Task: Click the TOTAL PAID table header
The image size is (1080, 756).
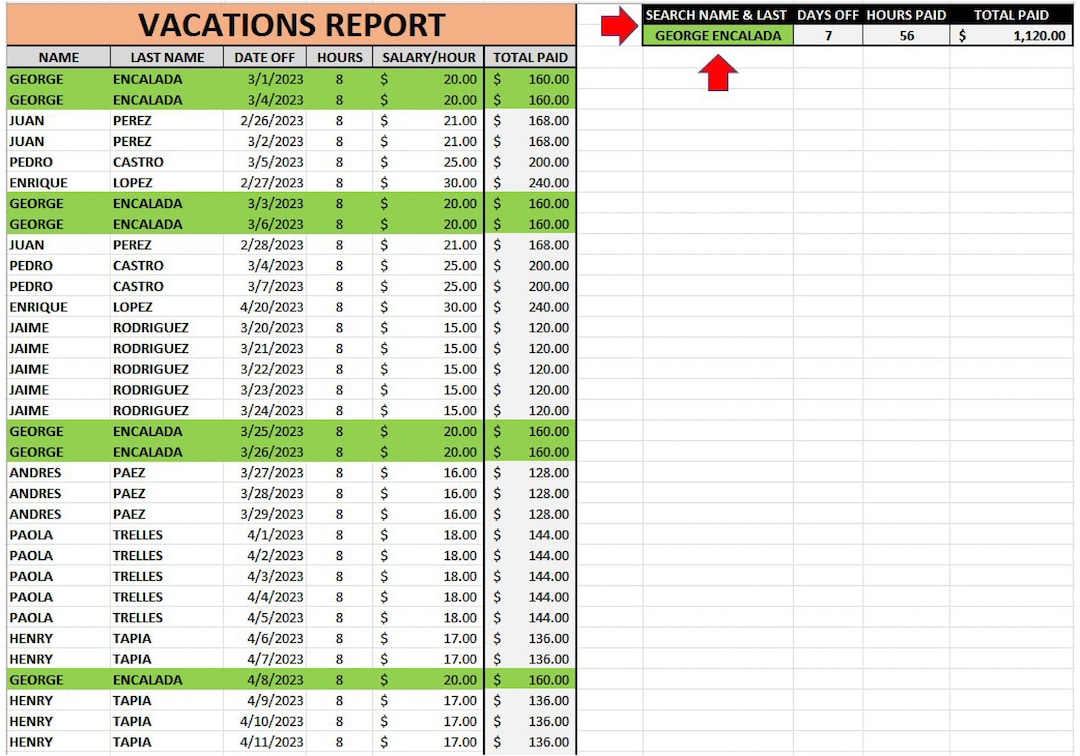Action: point(530,57)
